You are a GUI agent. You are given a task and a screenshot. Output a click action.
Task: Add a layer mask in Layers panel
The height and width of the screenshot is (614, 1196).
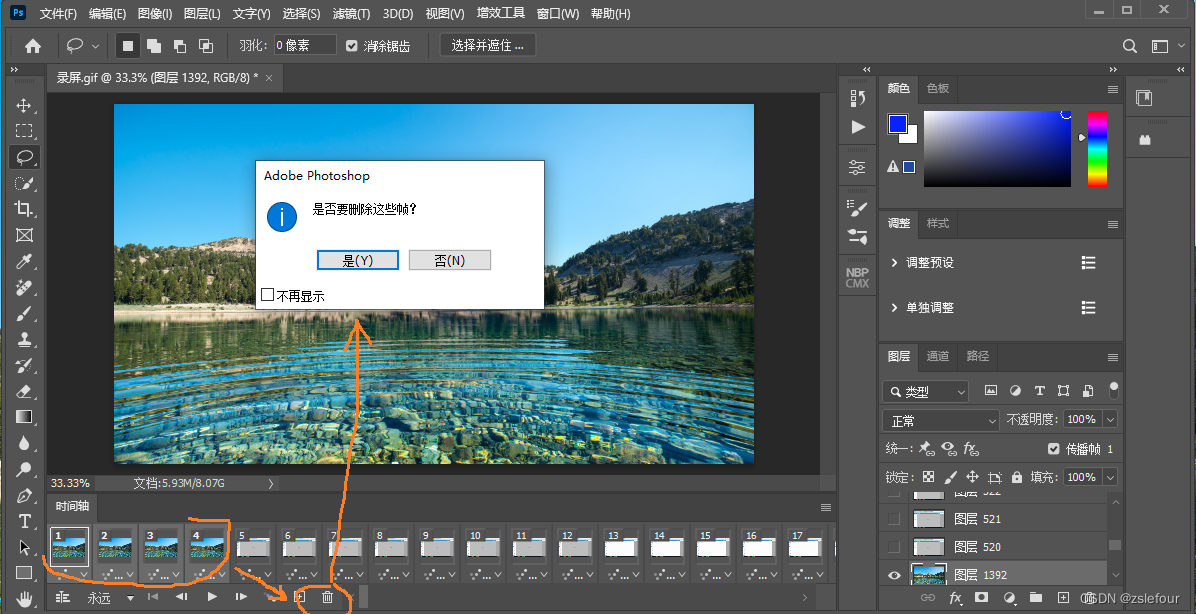[982, 597]
